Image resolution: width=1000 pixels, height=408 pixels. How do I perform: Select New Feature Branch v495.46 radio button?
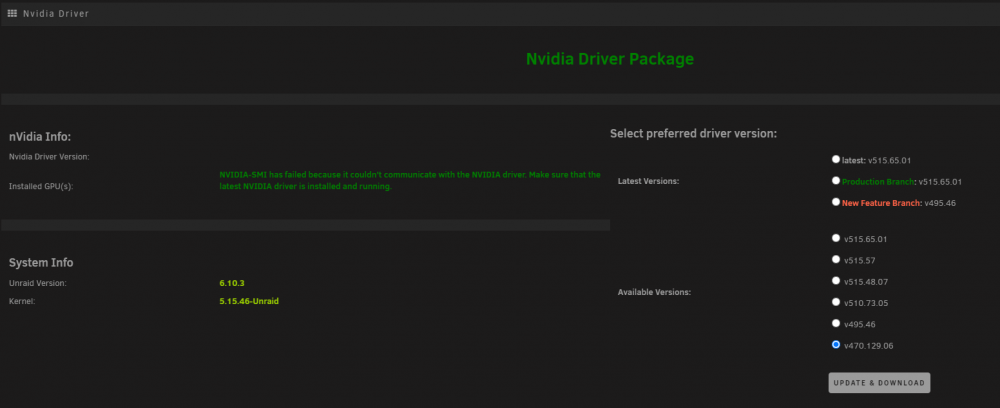point(836,201)
